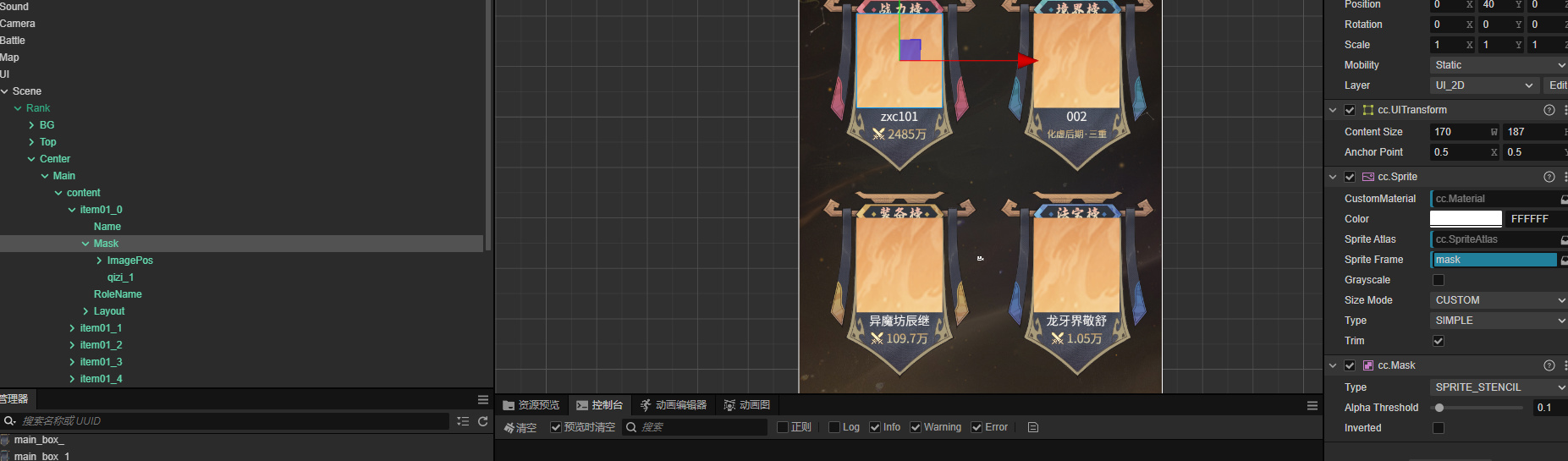Click the red X-axis gizmo arrow

1027,60
